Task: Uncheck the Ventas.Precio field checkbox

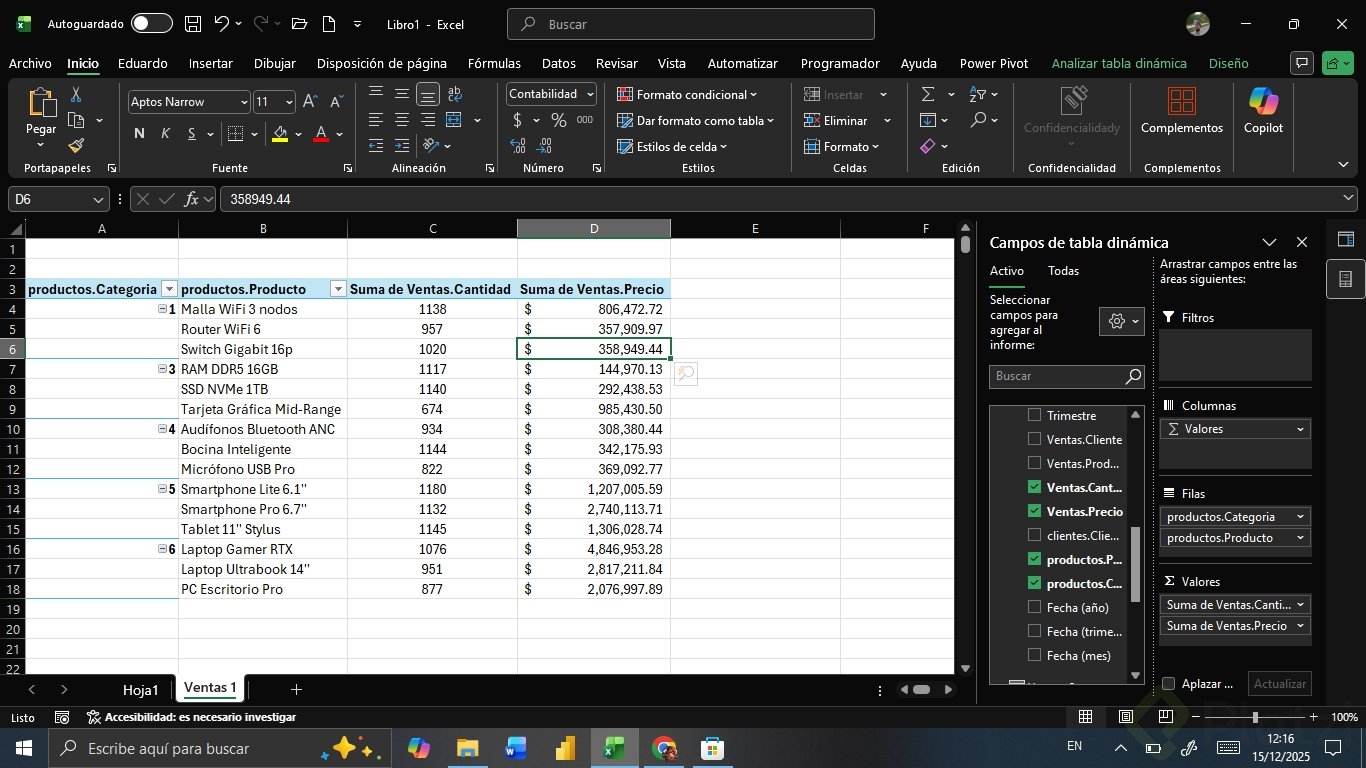Action: coord(1035,511)
